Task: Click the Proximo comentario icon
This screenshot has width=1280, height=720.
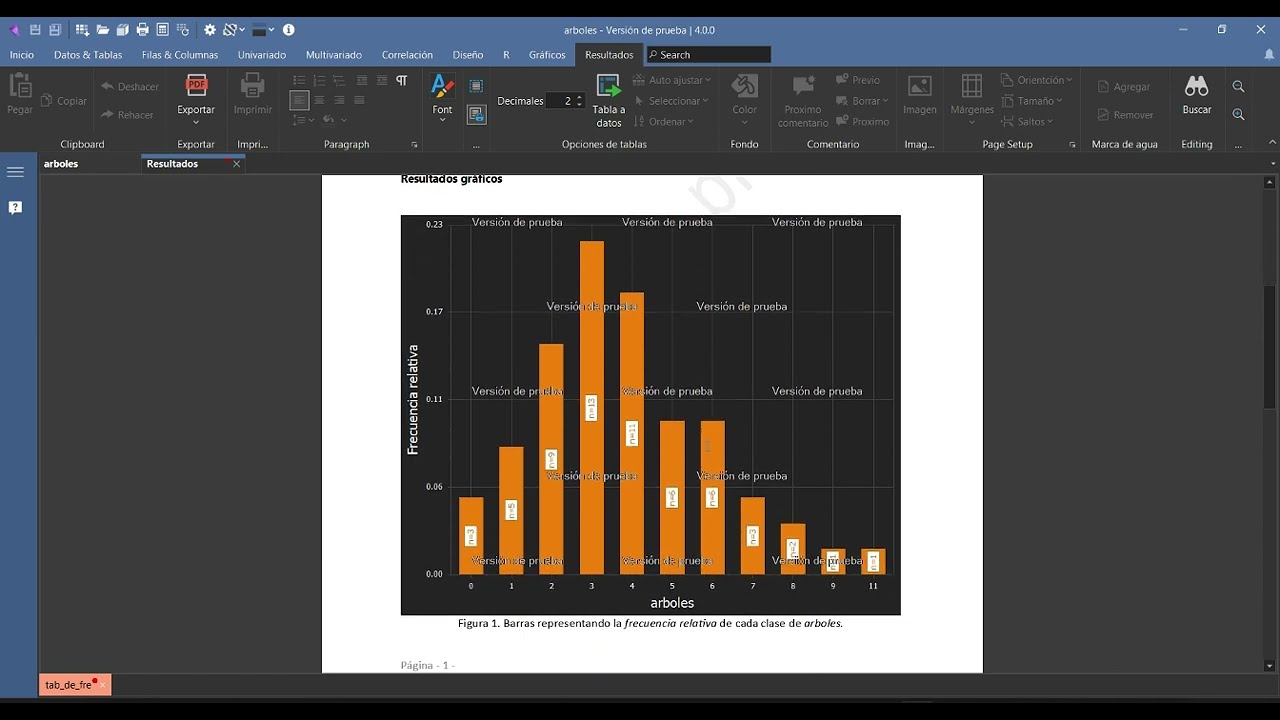Action: (x=803, y=87)
